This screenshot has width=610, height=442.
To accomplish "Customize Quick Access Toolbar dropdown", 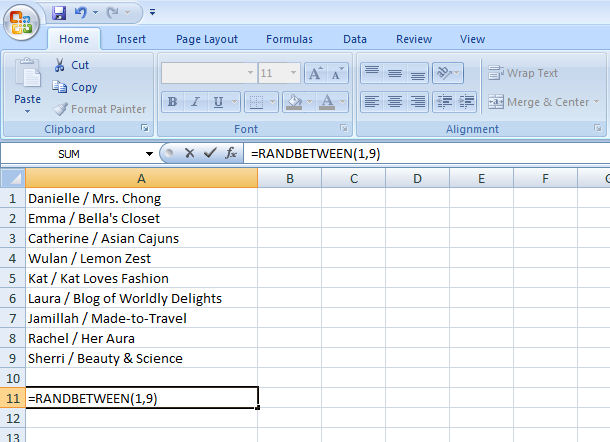I will 152,13.
